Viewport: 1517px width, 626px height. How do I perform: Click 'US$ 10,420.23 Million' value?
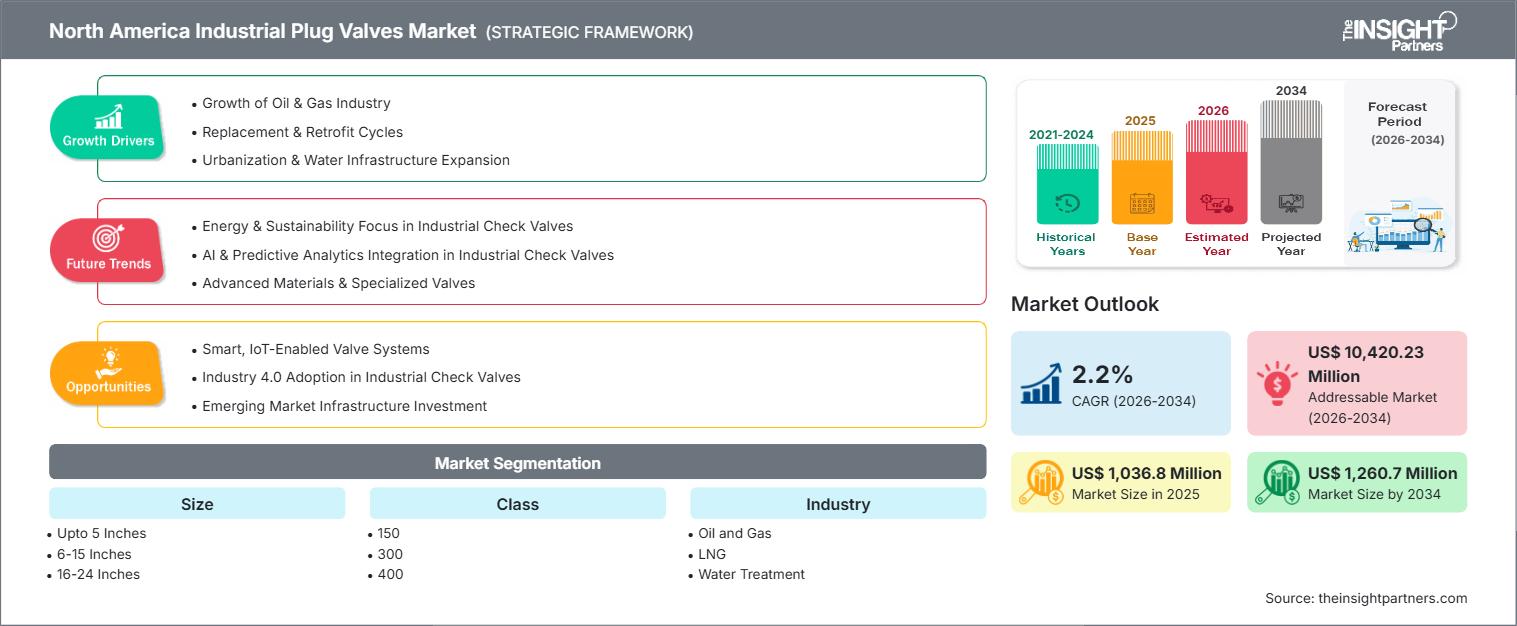tap(1366, 364)
